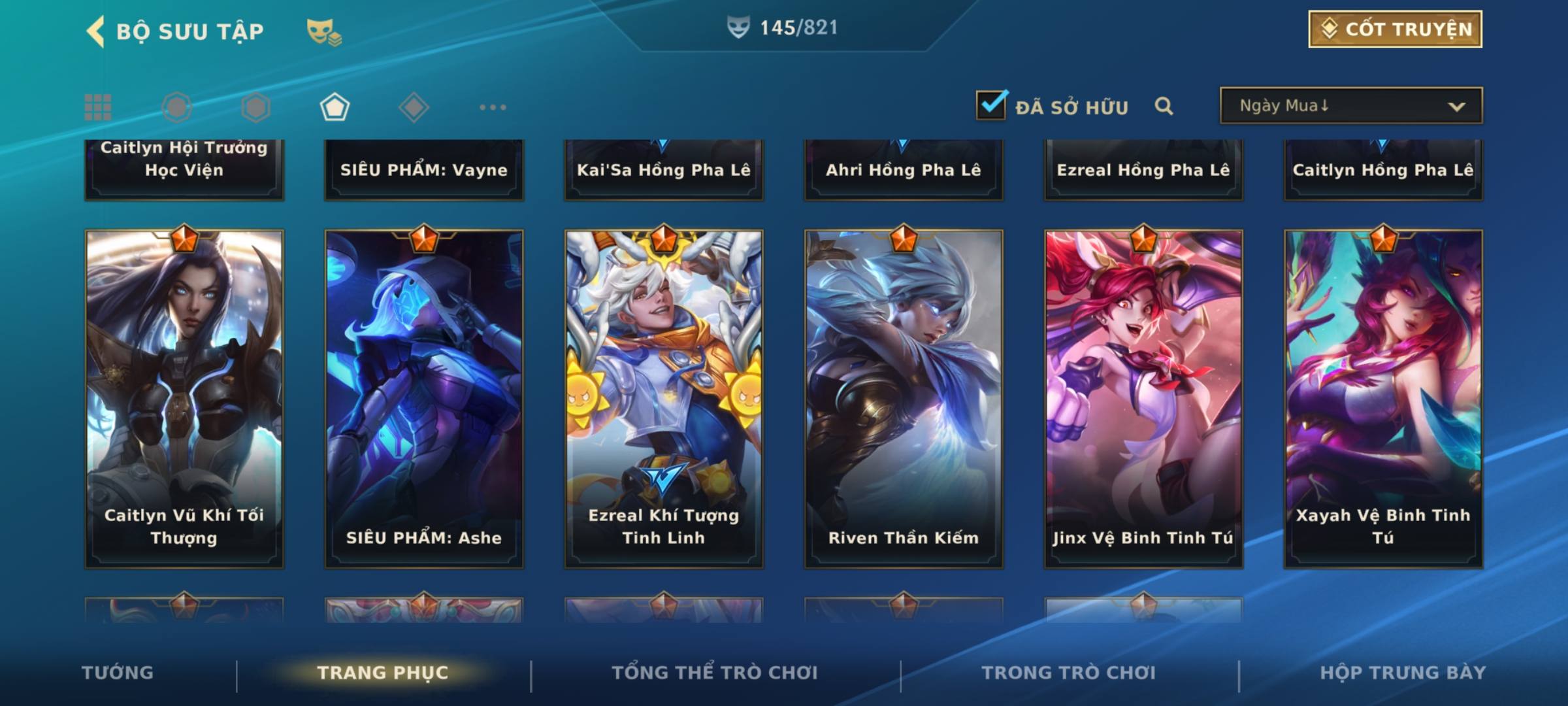
Task: Open the Hộp Trưng Bày tab
Action: coord(1403,673)
